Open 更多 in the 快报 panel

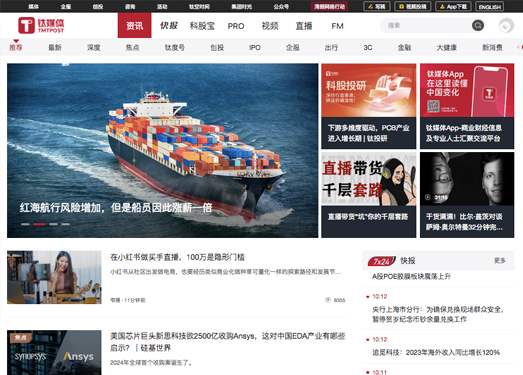click(500, 261)
